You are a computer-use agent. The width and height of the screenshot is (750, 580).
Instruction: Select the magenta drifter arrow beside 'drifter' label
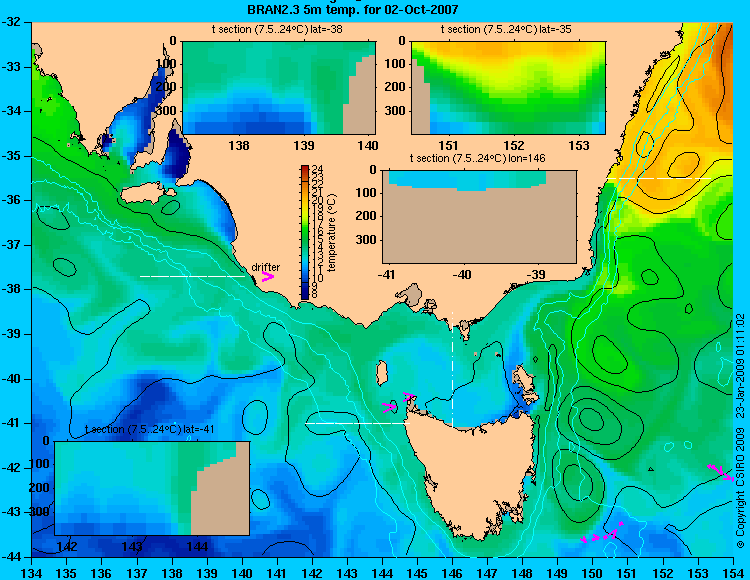pos(267,276)
